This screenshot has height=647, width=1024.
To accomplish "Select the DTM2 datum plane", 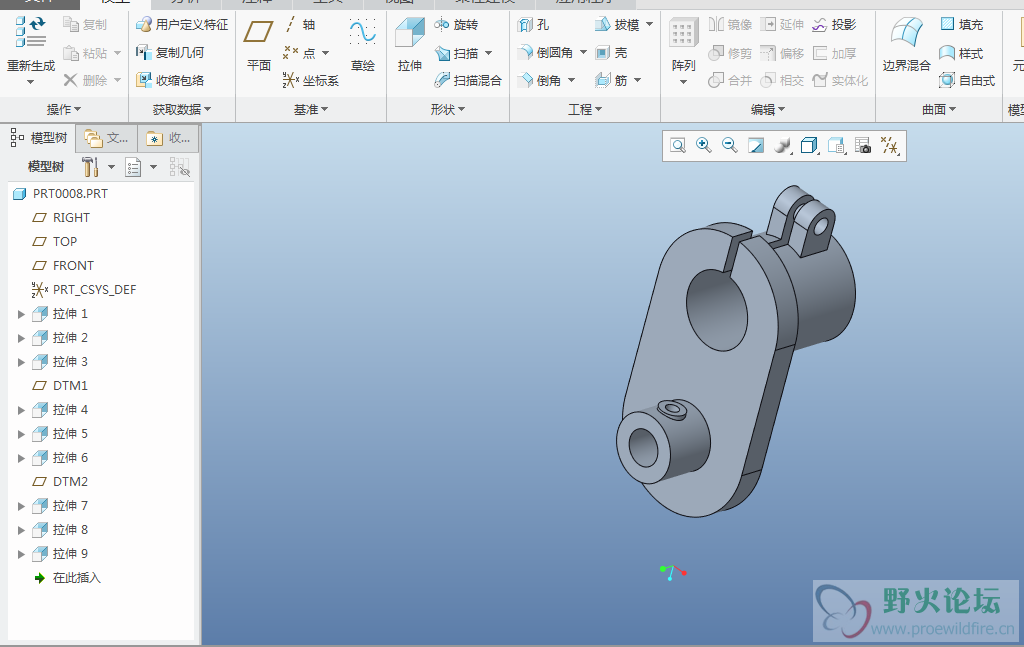I will (60, 482).
